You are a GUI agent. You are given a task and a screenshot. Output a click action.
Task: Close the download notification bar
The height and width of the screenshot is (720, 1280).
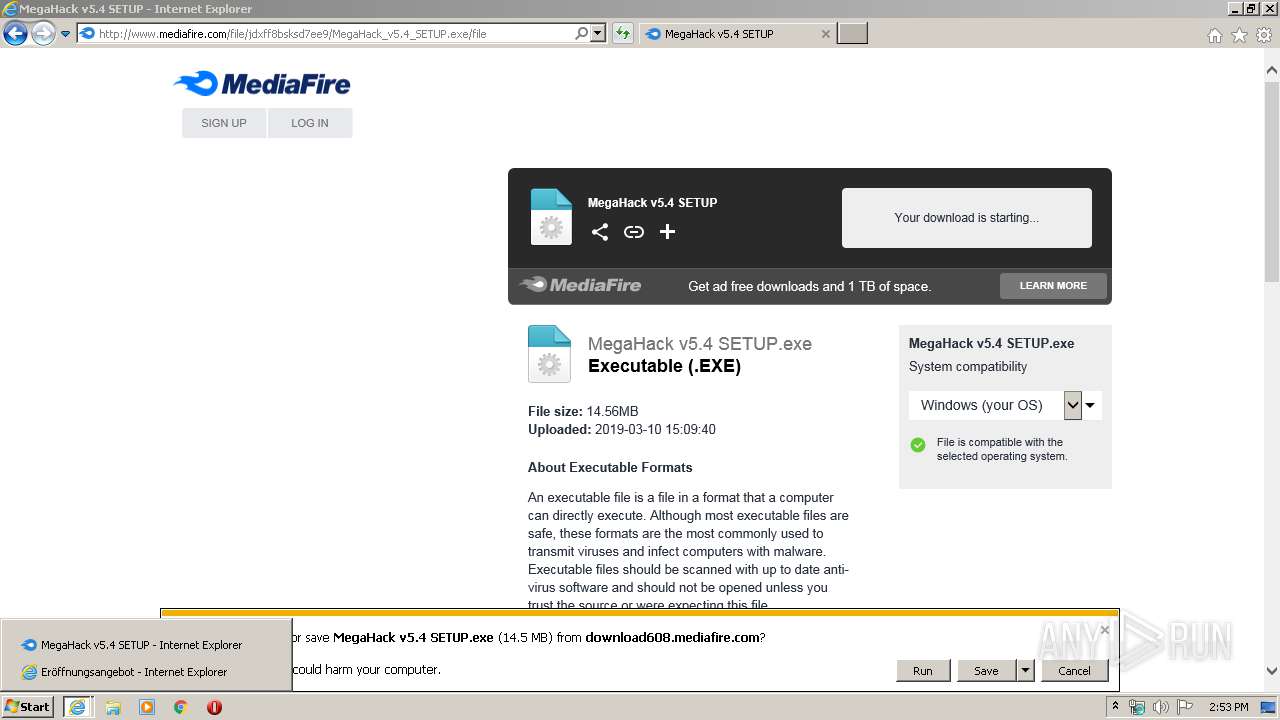[x=1104, y=630]
